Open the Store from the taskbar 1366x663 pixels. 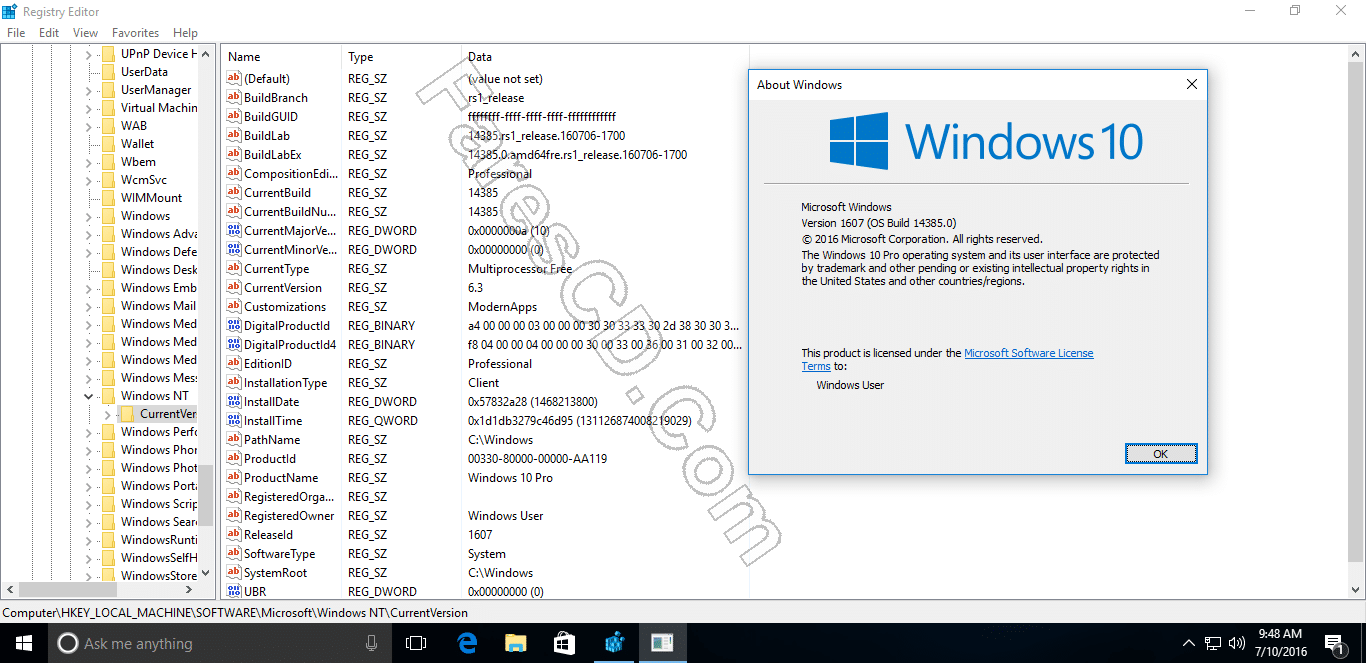[564, 643]
